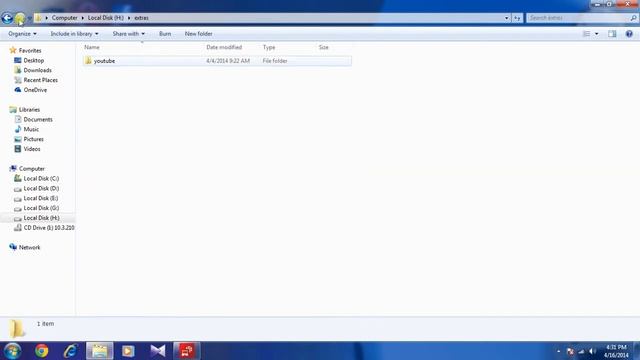Open the Pictures library
This screenshot has height=360, width=640.
click(x=33, y=139)
